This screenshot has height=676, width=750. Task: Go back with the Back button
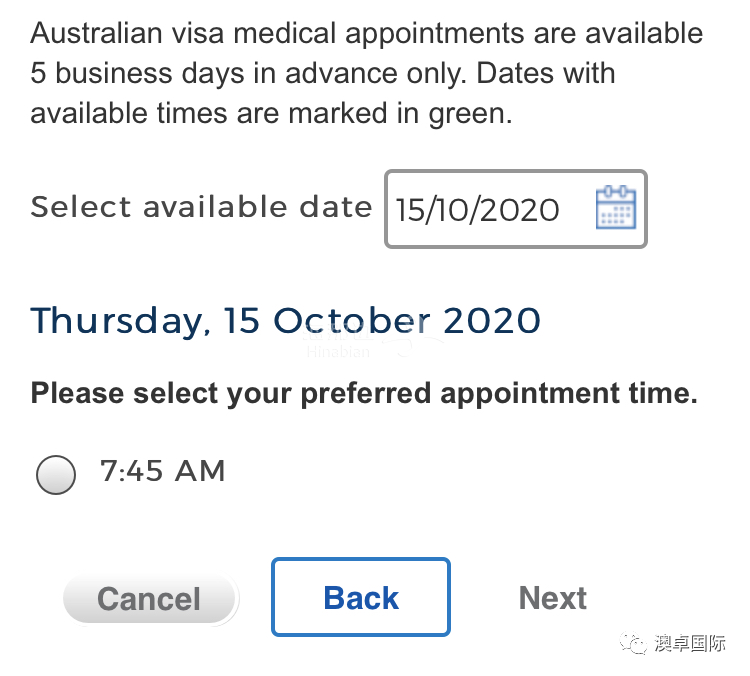361,597
